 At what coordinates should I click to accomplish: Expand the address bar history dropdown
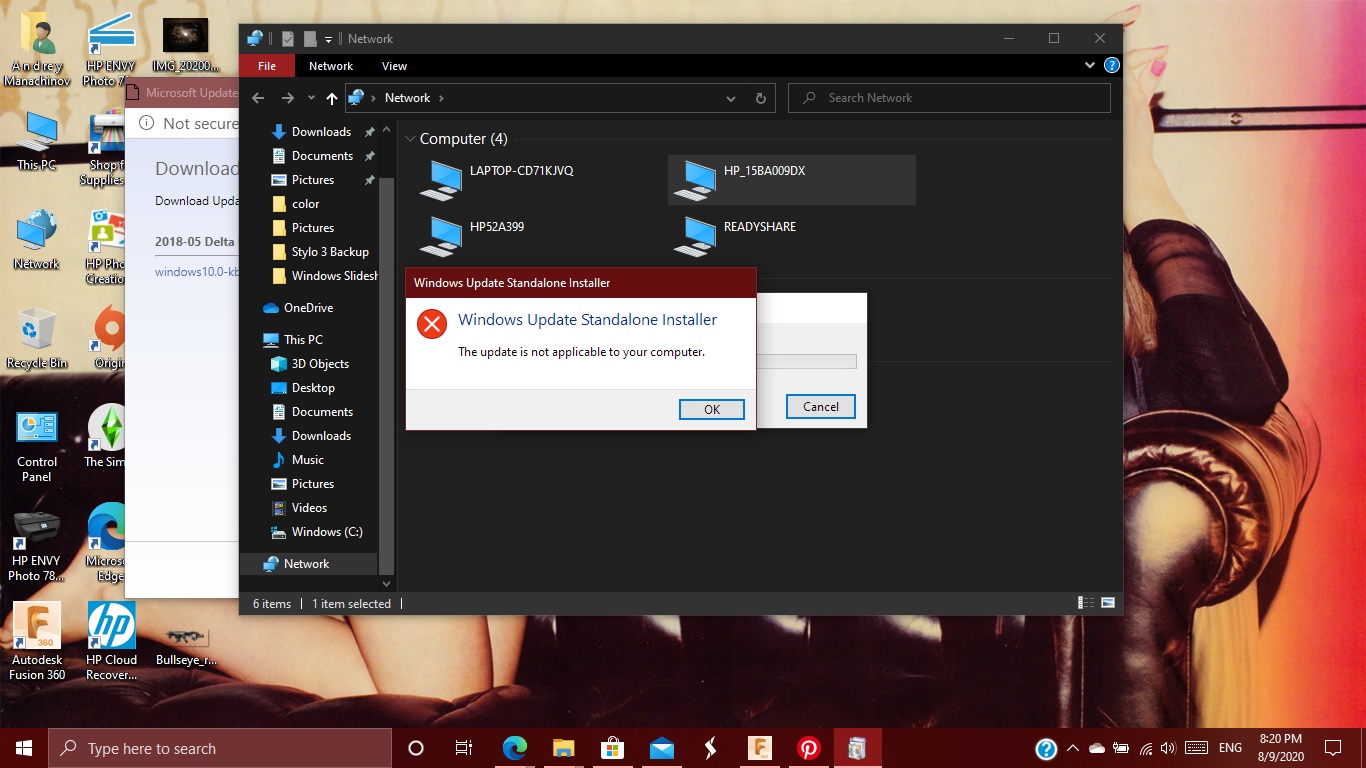731,98
